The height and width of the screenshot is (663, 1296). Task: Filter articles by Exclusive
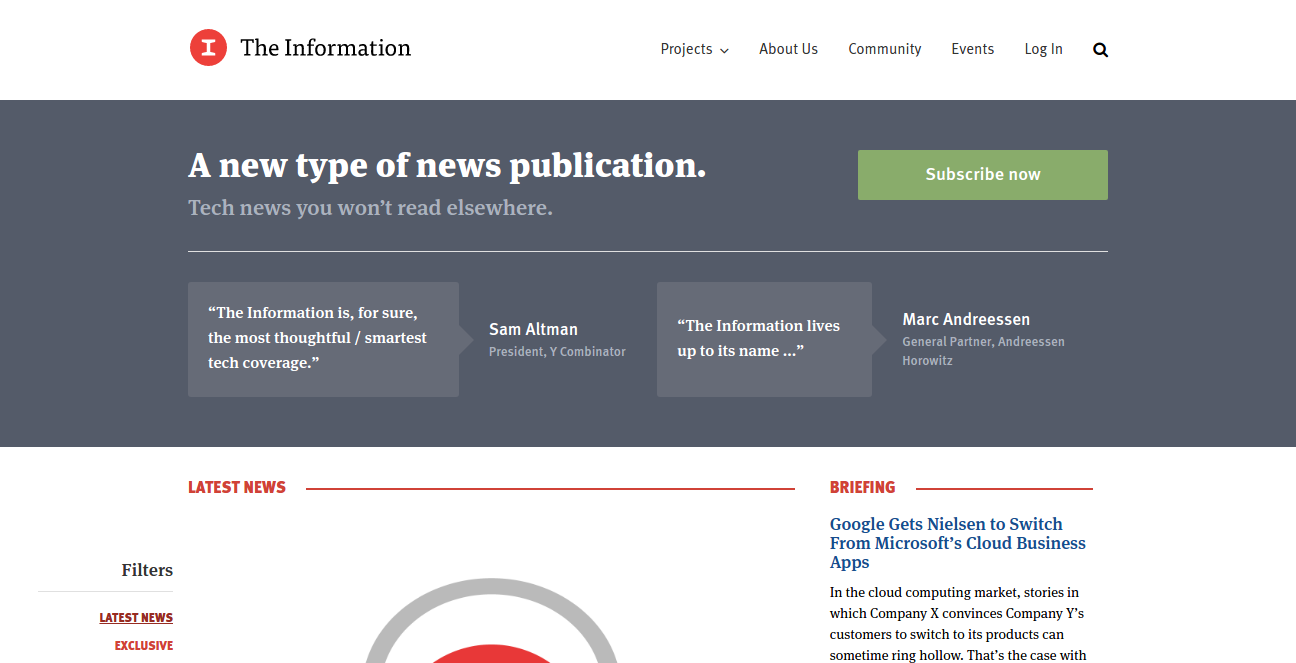[143, 646]
